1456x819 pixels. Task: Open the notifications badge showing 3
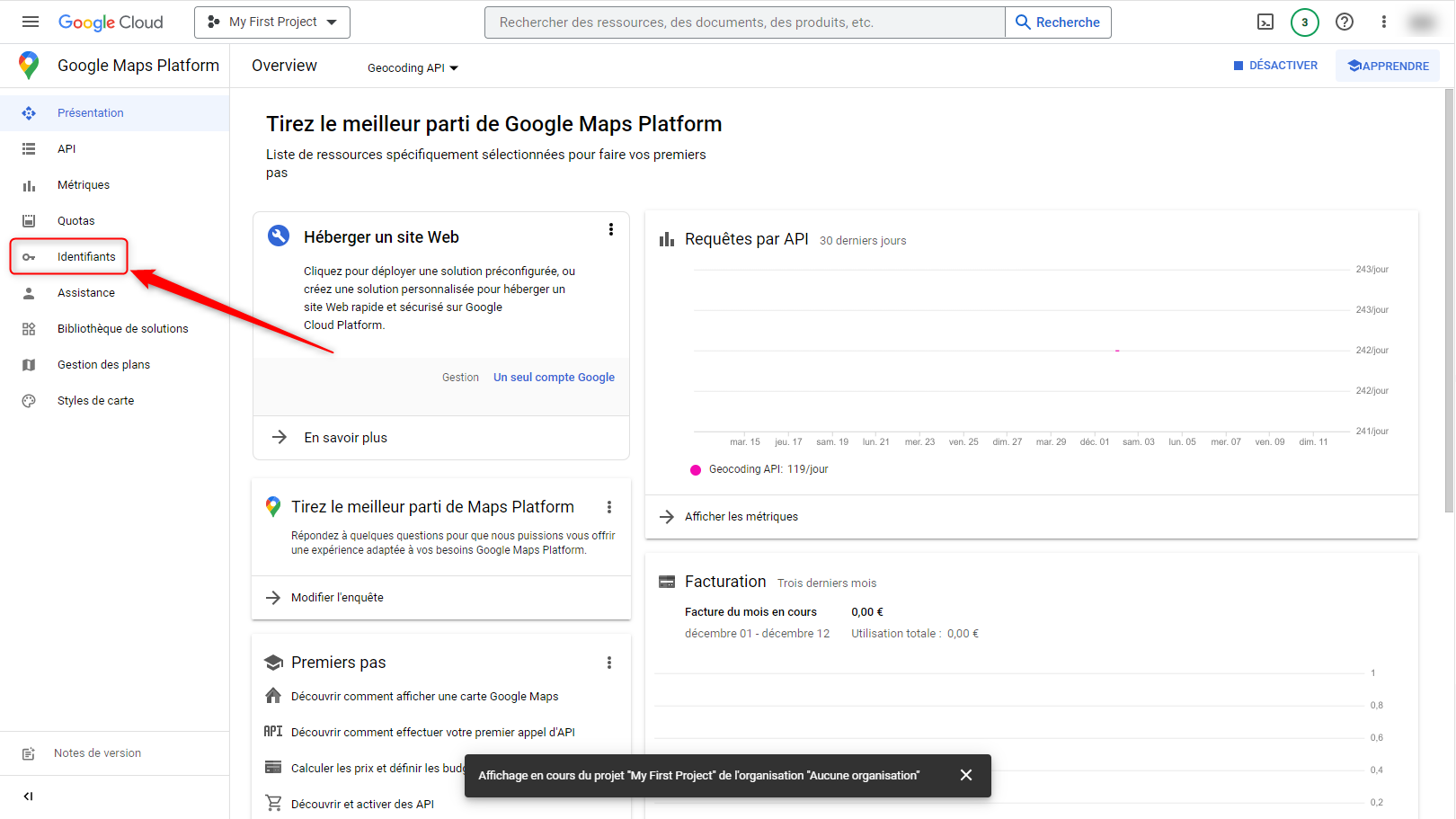(x=1305, y=22)
